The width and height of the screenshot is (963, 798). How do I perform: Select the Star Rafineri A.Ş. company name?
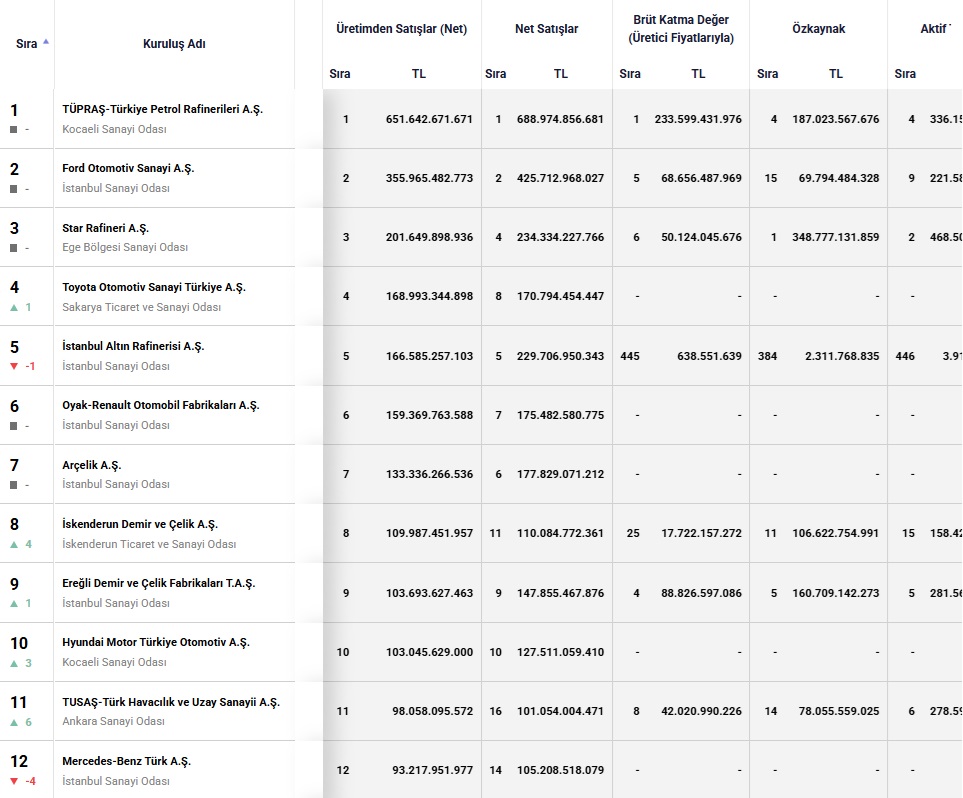tap(106, 228)
